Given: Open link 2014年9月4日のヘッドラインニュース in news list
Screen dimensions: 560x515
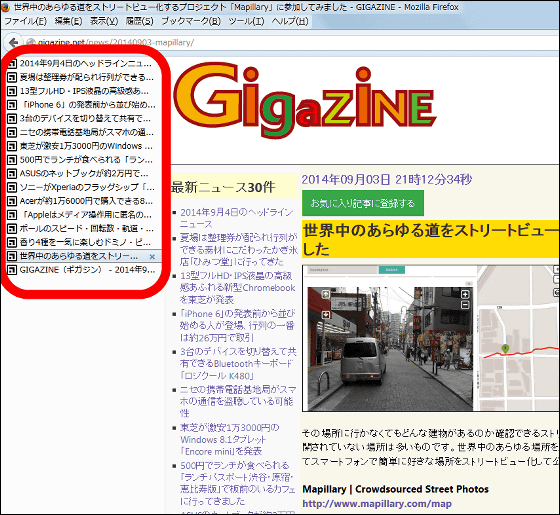Looking at the screenshot, I should point(237,218).
